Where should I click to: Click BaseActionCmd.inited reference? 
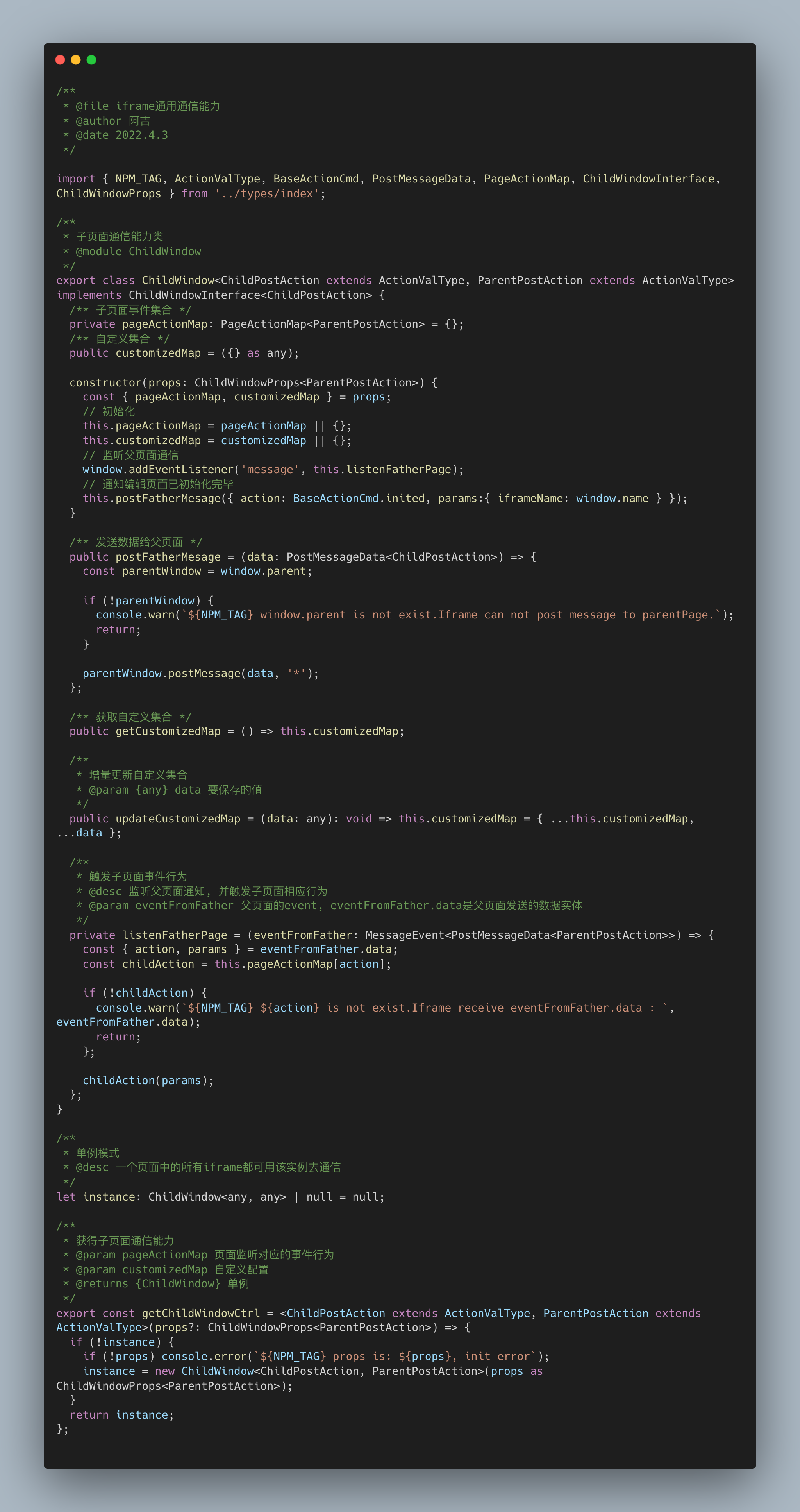[x=359, y=498]
